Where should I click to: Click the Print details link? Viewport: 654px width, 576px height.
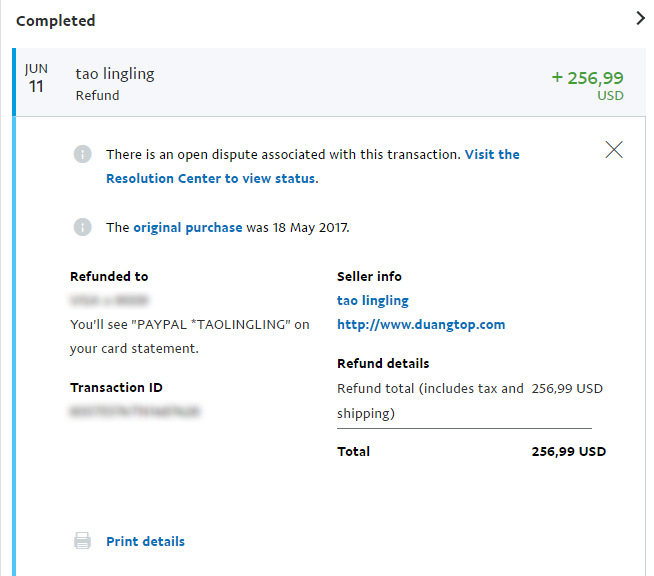coord(145,541)
